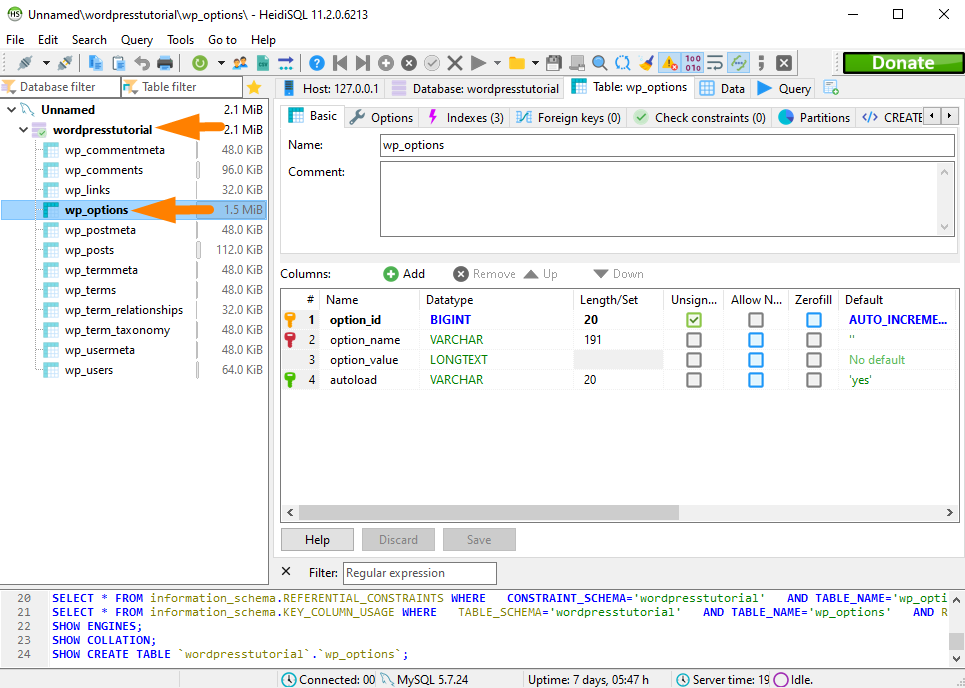
Task: Click the yellow favorites star icon
Action: [x=254, y=87]
